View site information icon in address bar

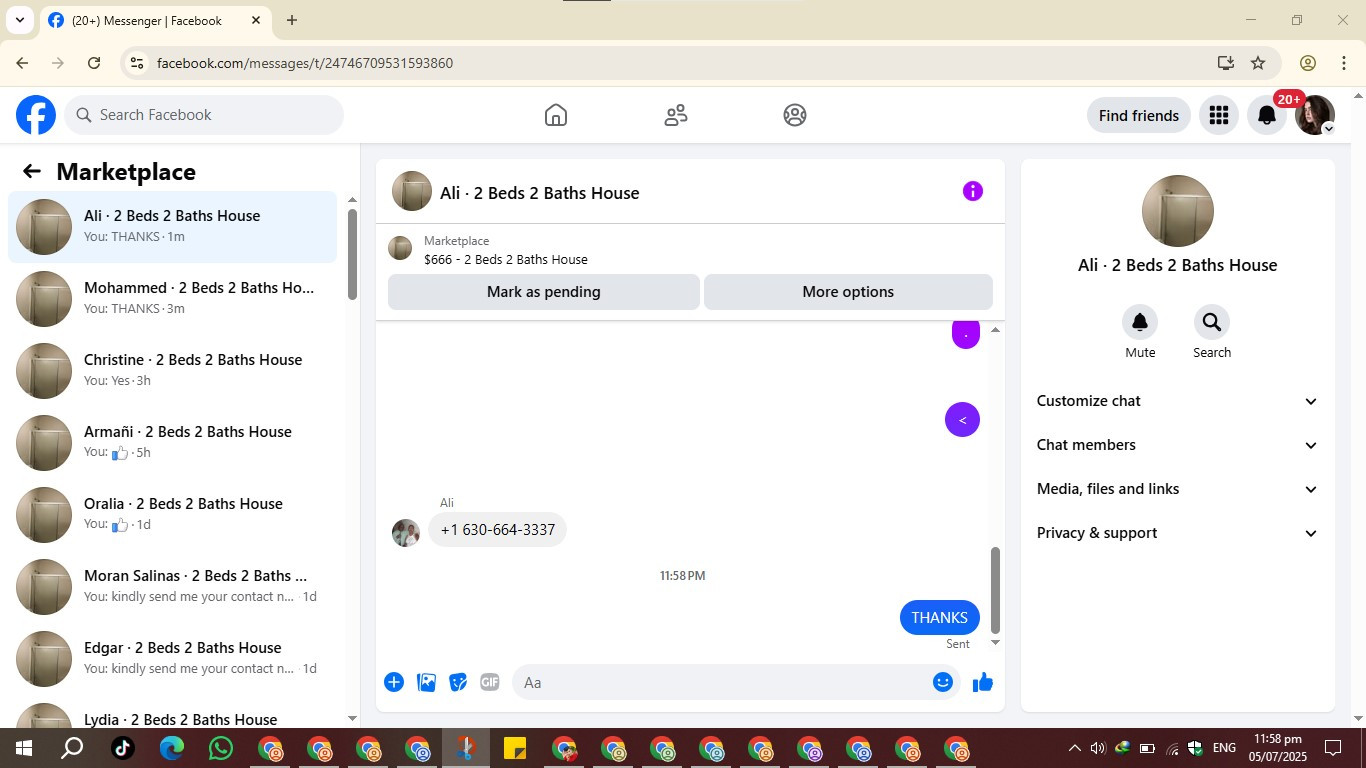pos(138,63)
